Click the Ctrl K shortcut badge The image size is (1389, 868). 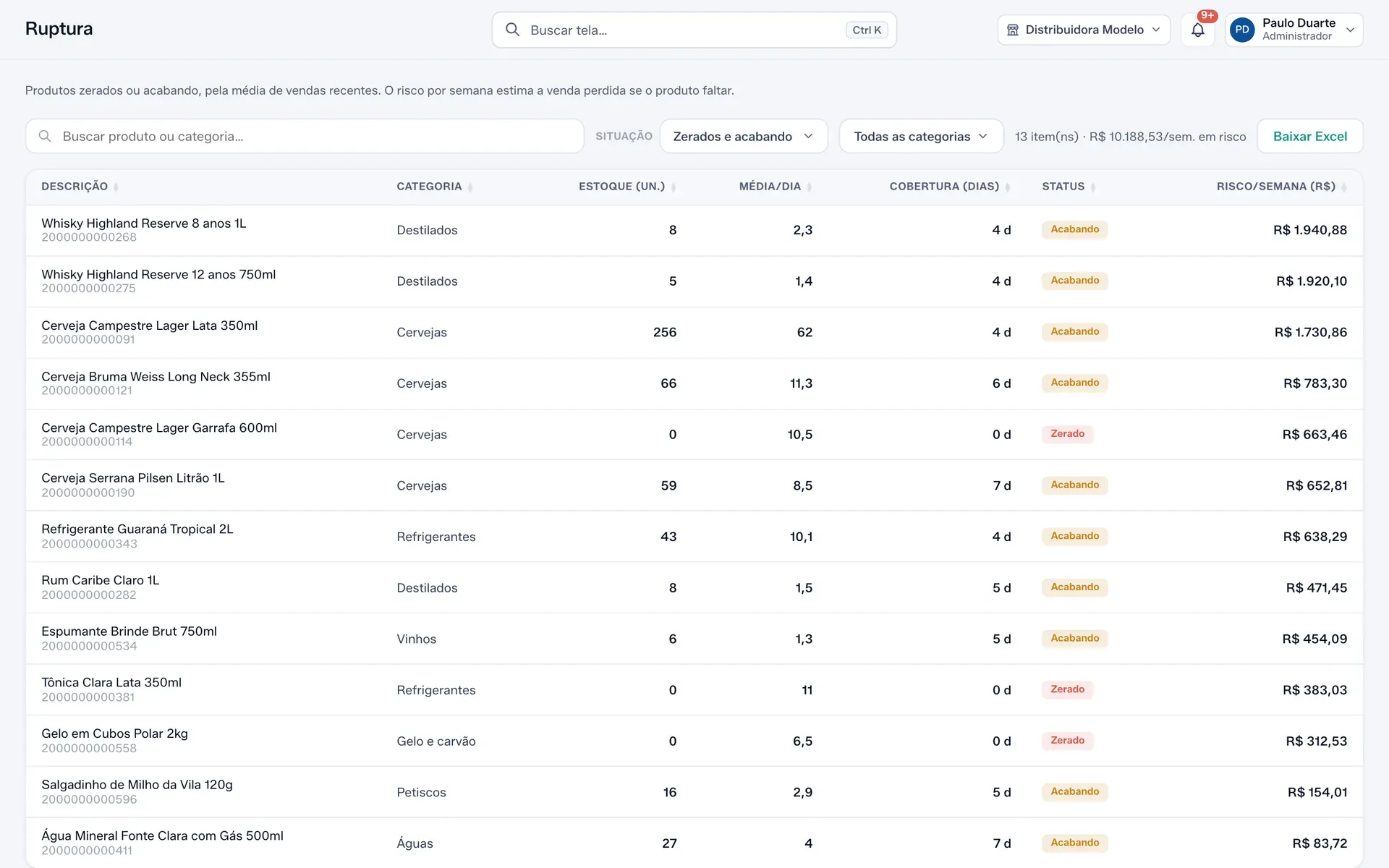867,30
